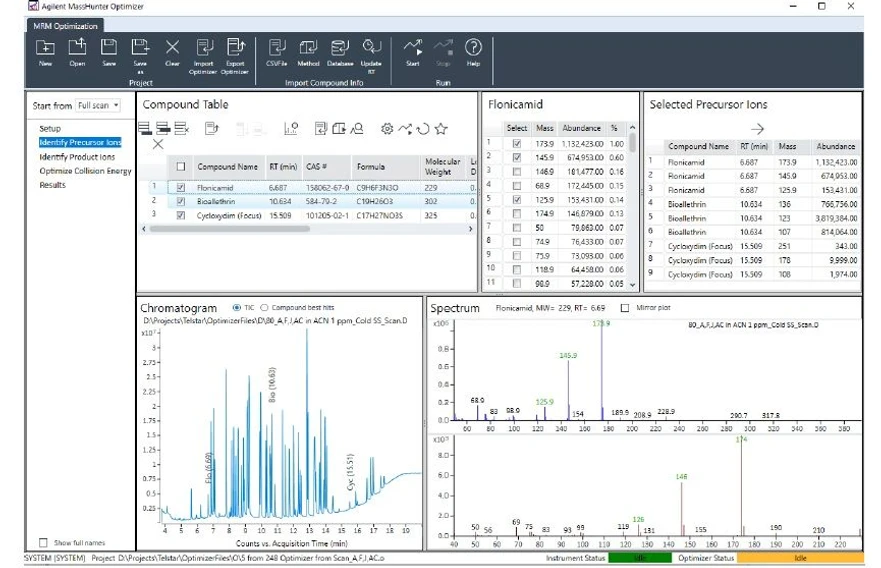Select Identify Precursor Ions step
The image size is (881, 568).
(80, 143)
